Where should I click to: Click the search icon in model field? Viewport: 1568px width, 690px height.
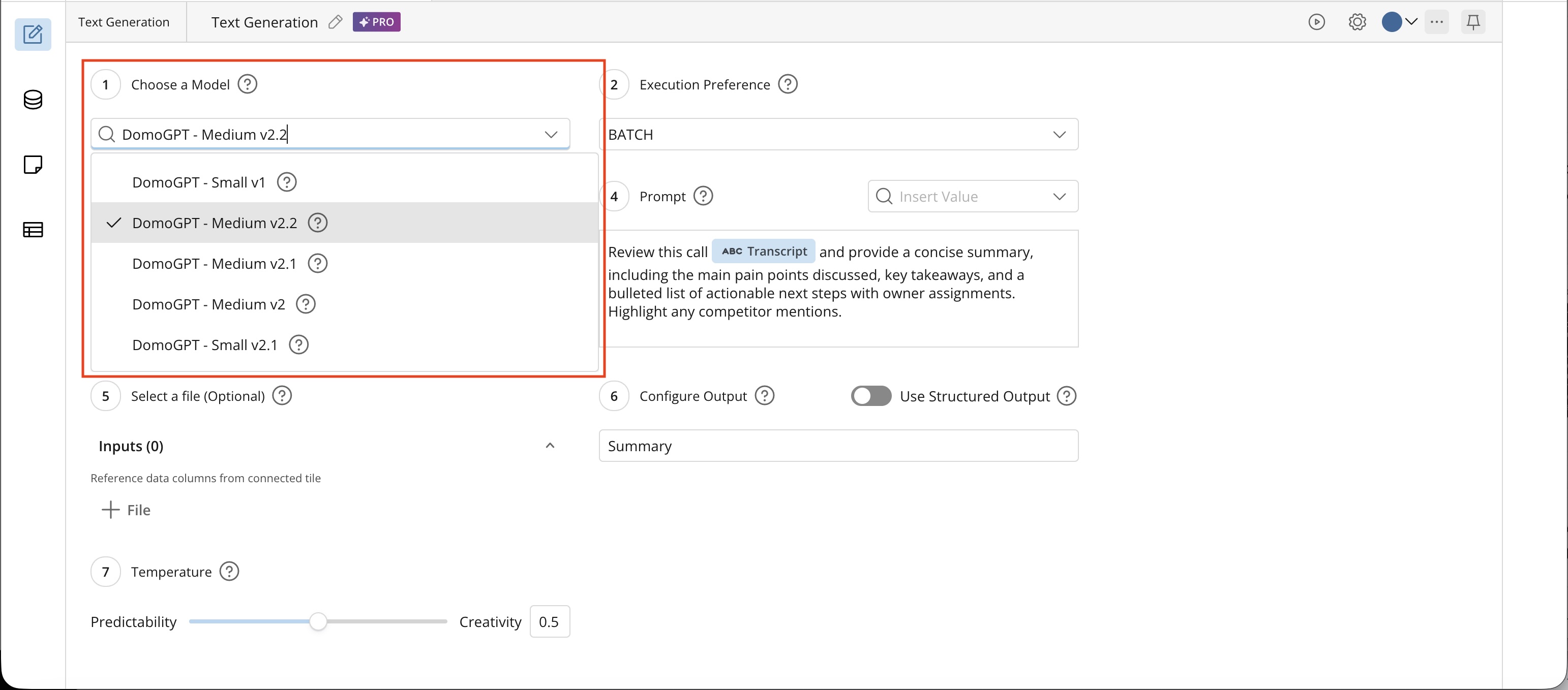[x=107, y=134]
